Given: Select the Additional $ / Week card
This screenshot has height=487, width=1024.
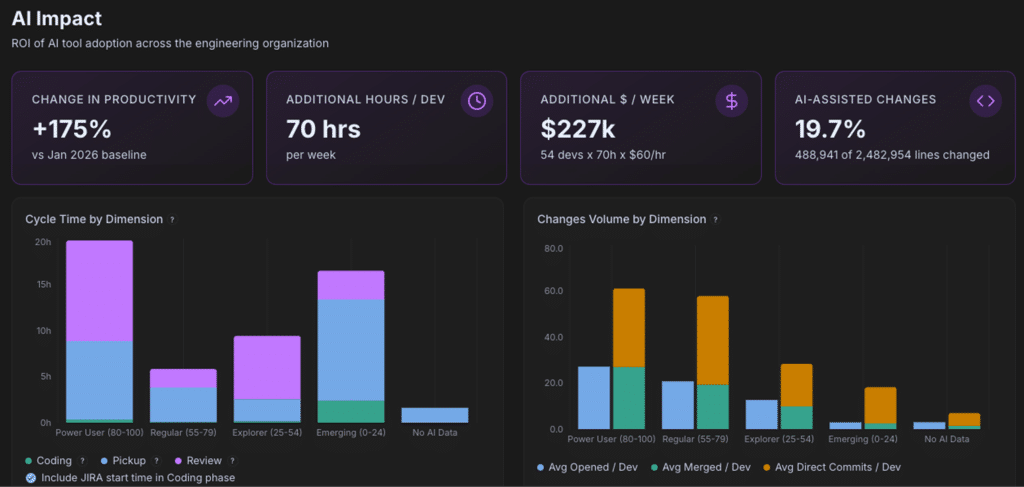Looking at the screenshot, I should 641,128.
